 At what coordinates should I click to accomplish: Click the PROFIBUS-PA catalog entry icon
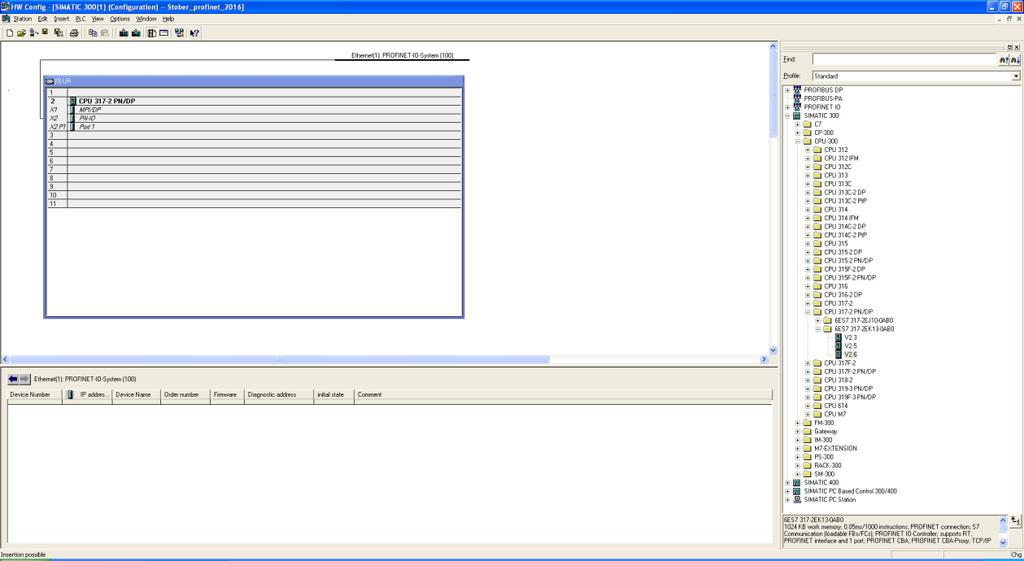pyautogui.click(x=797, y=99)
